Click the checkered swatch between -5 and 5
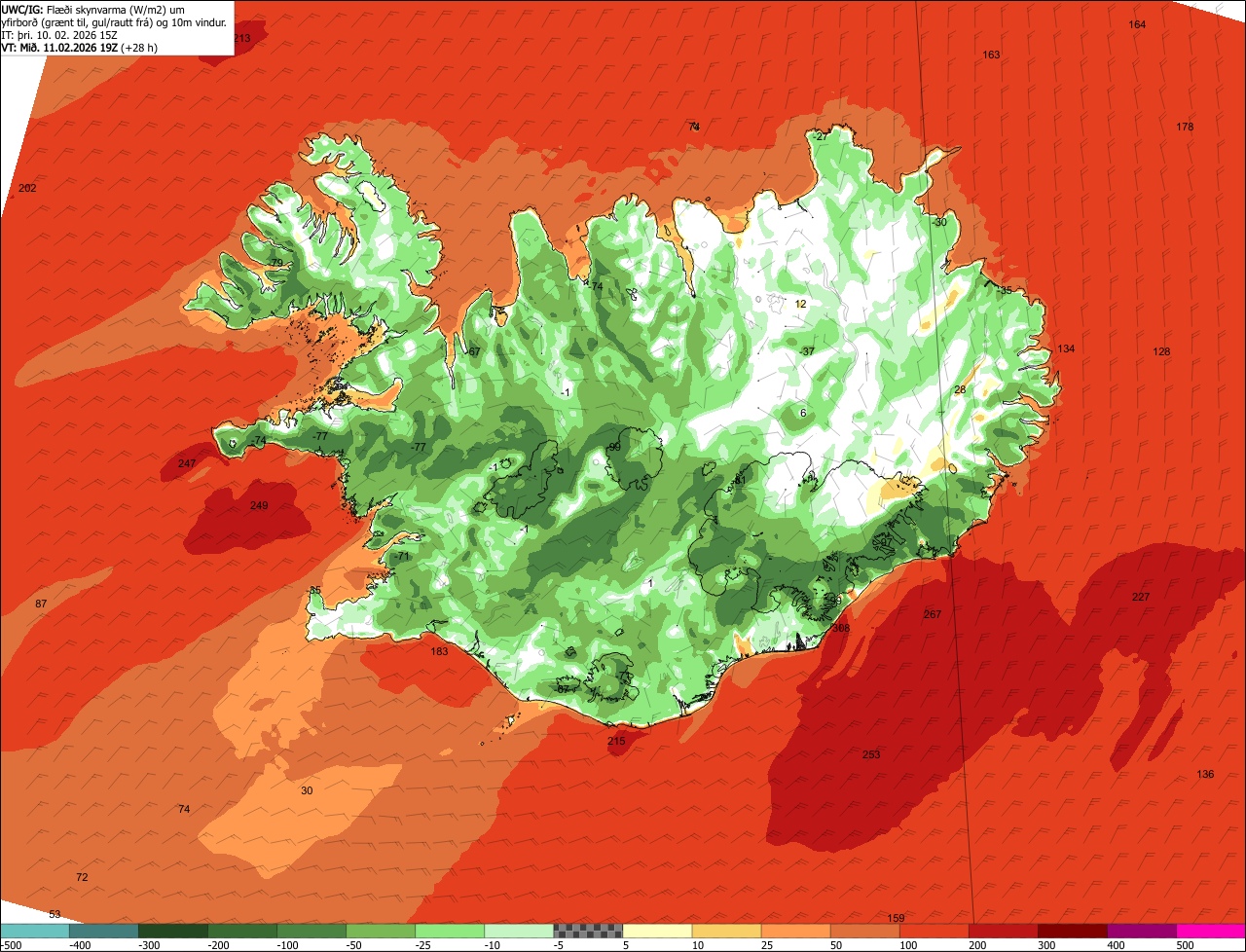Image resolution: width=1246 pixels, height=952 pixels. tap(588, 931)
